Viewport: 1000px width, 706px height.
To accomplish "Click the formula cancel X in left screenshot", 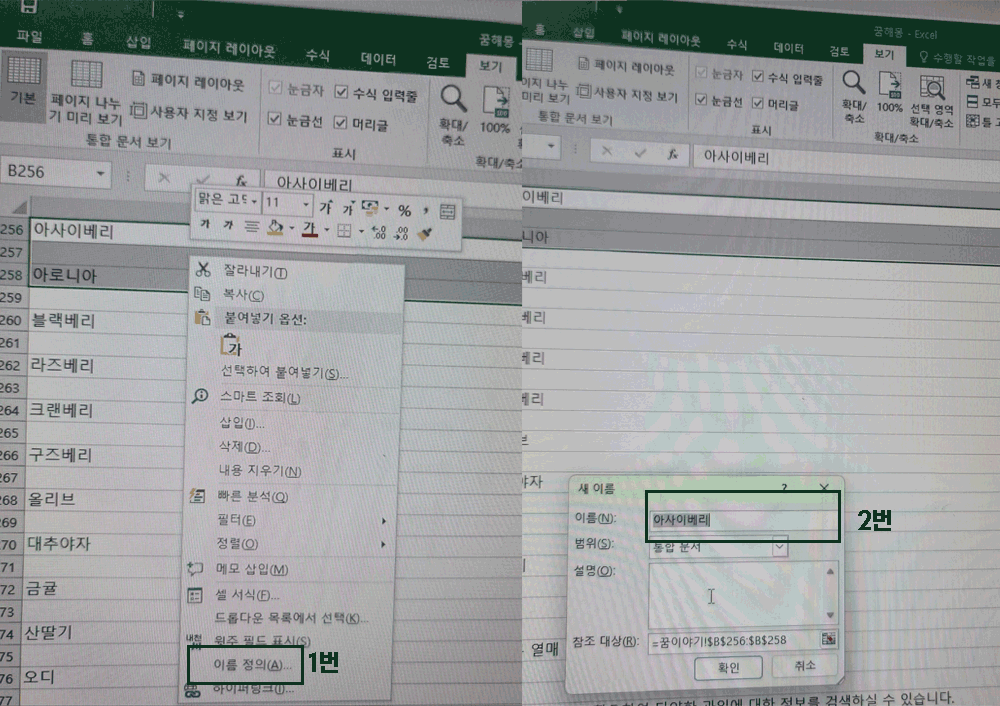I will (x=164, y=178).
